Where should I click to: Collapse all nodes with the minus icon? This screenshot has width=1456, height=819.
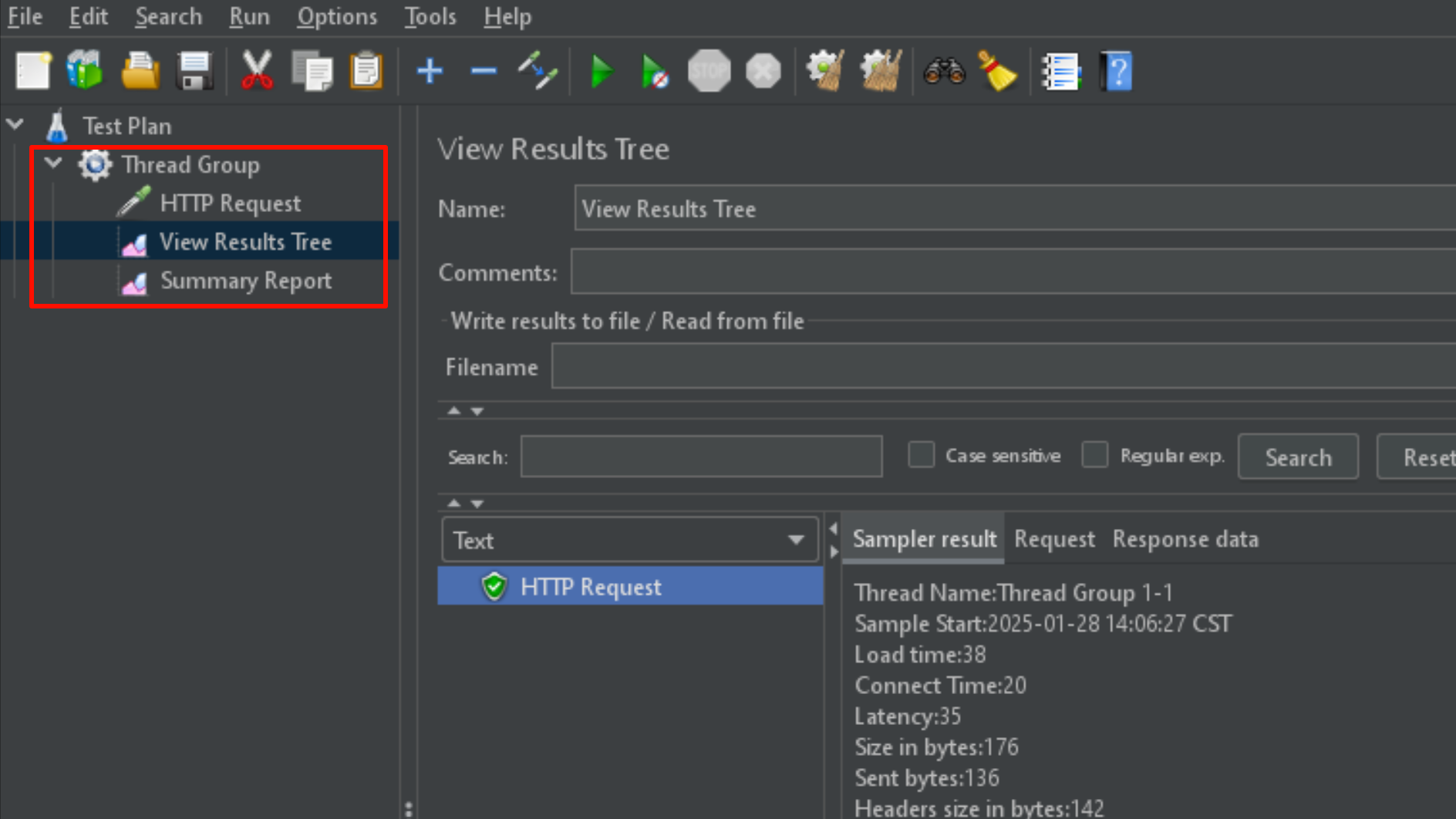point(484,71)
